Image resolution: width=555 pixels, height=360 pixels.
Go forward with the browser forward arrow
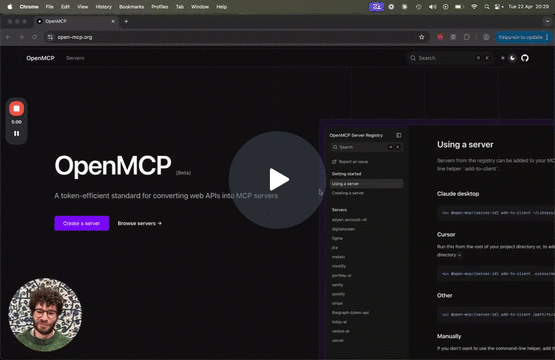(21, 37)
